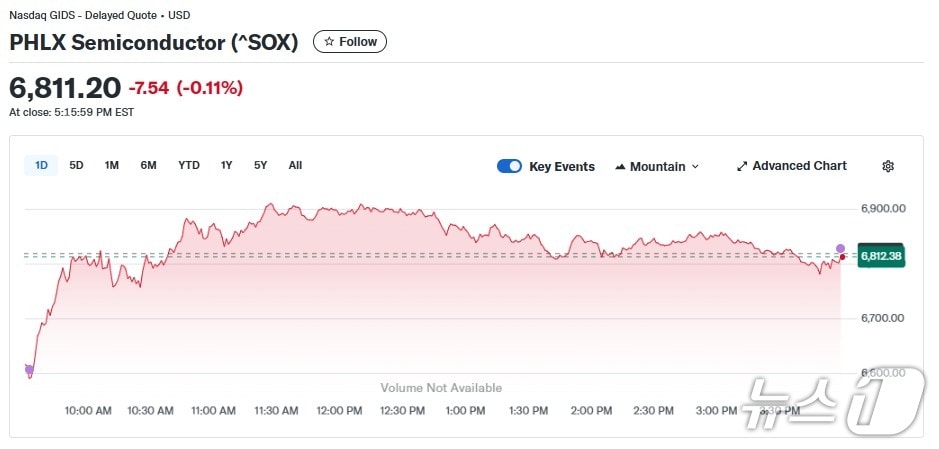Select the All time range
Image resolution: width=939 pixels, height=449 pixels.
coord(295,165)
